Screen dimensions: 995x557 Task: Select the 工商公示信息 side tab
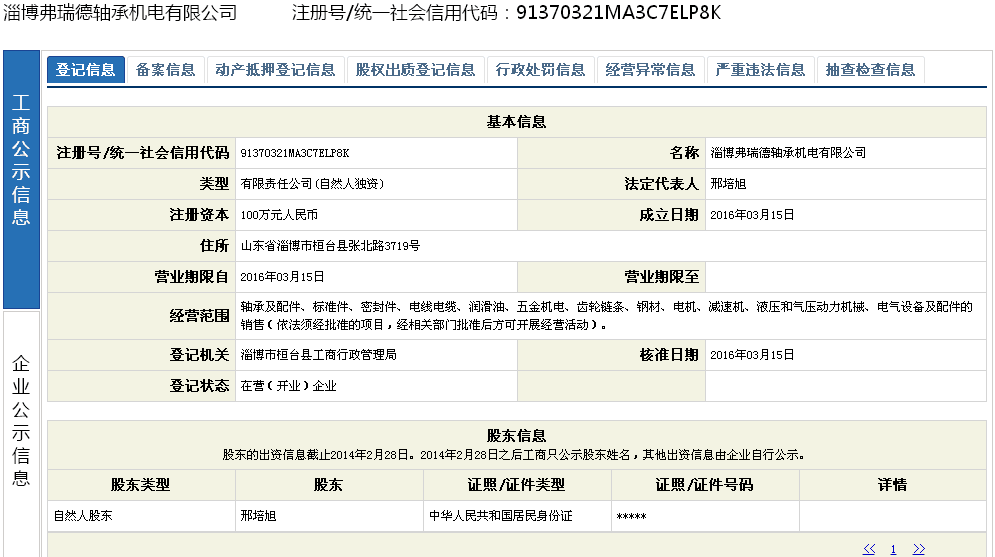(21, 160)
